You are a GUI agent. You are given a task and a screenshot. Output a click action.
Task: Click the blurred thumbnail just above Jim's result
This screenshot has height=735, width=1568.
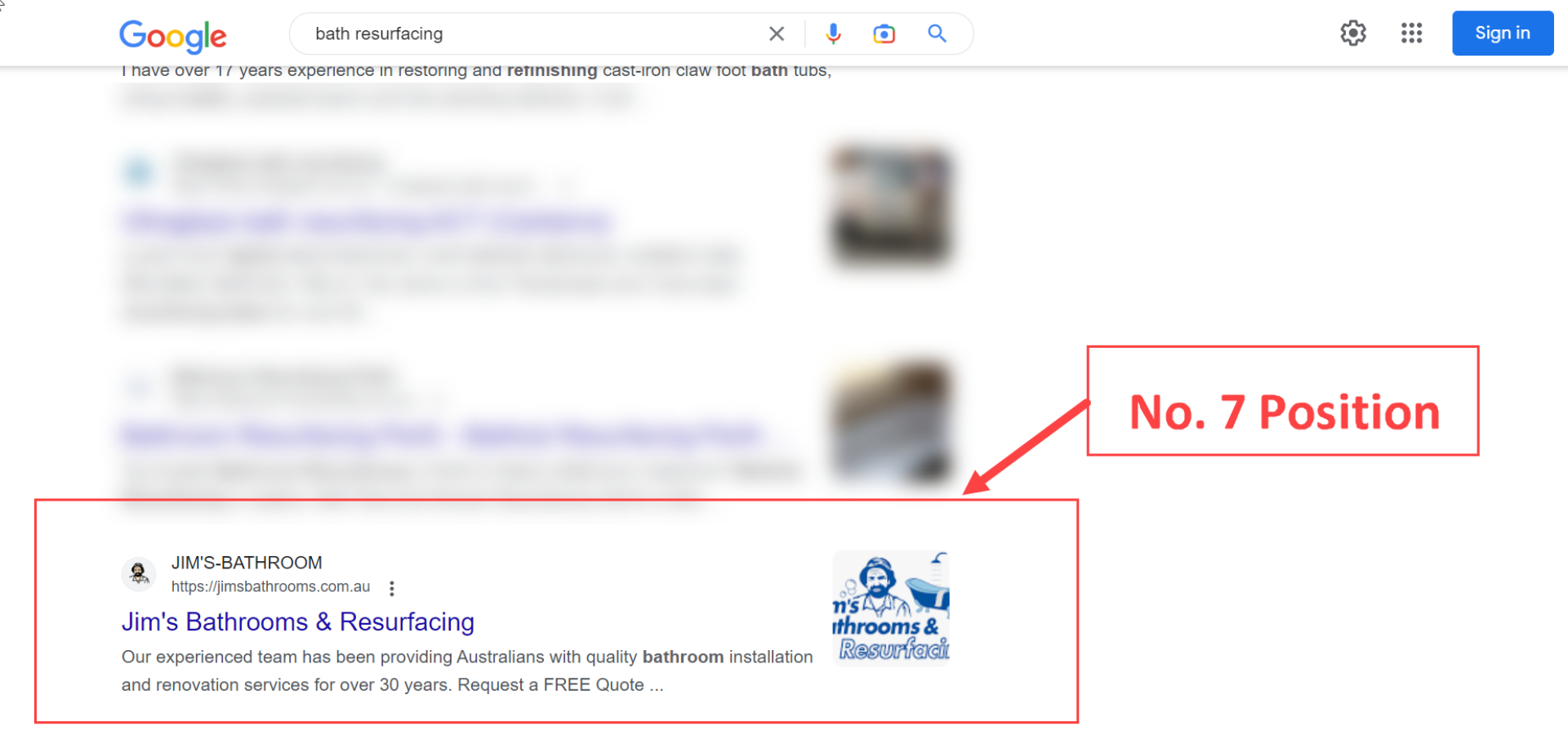891,421
